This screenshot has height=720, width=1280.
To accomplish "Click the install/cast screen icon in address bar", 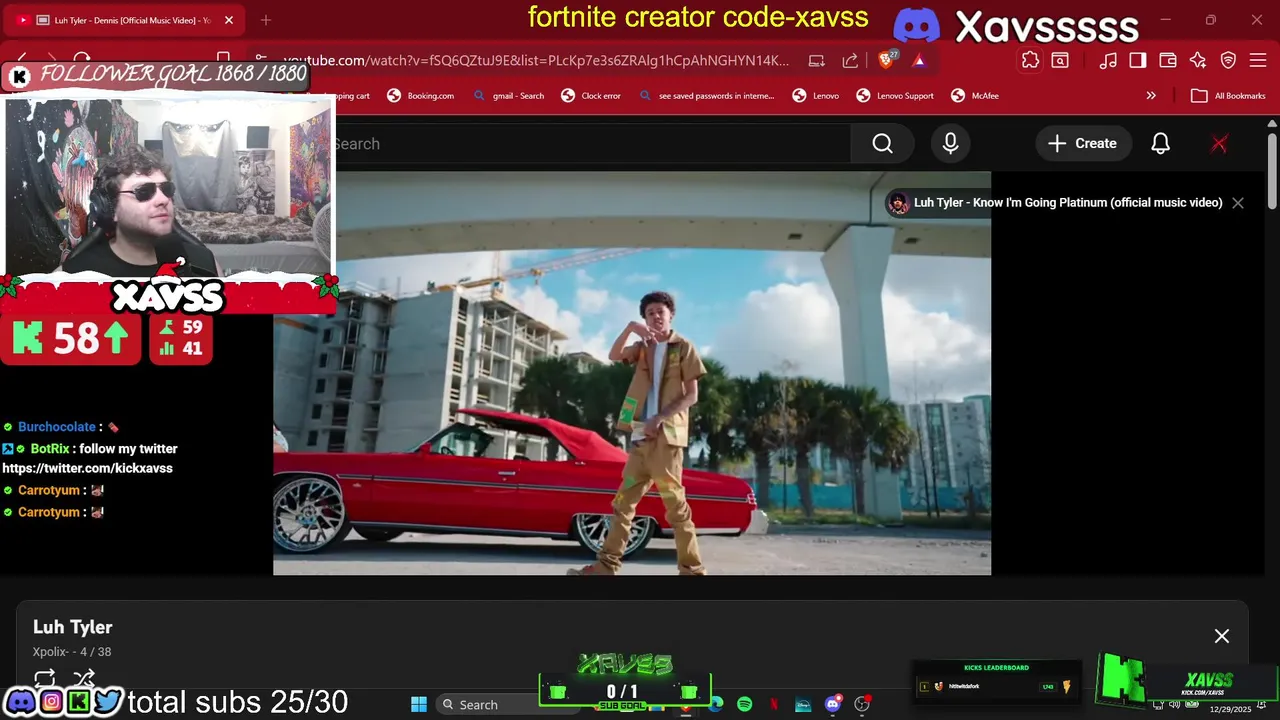I will point(817,60).
